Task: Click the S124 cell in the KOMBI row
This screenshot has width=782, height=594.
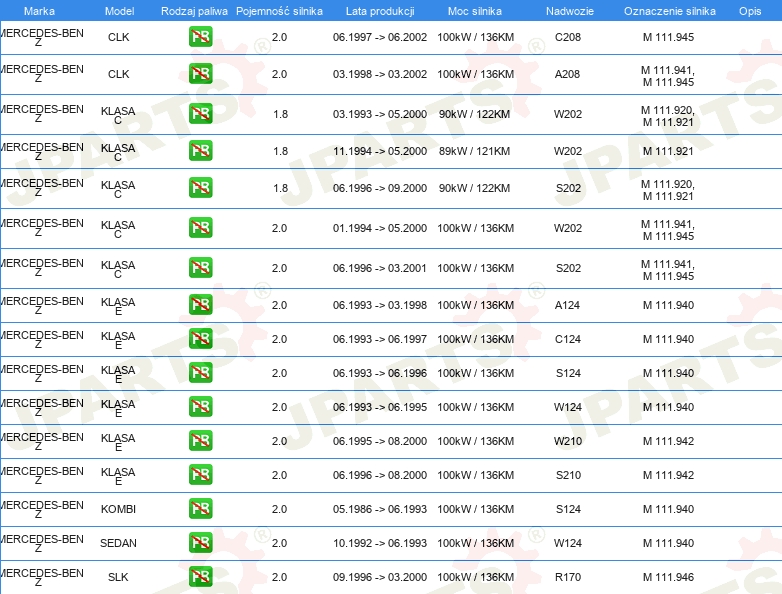Action: [x=568, y=509]
